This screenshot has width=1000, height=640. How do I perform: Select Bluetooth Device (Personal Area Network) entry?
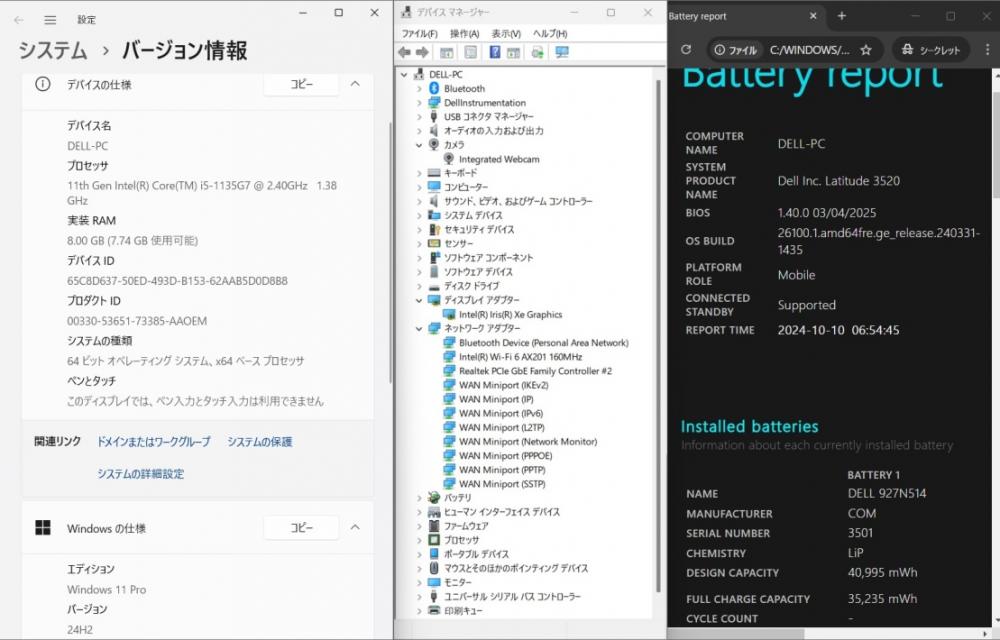tap(543, 342)
